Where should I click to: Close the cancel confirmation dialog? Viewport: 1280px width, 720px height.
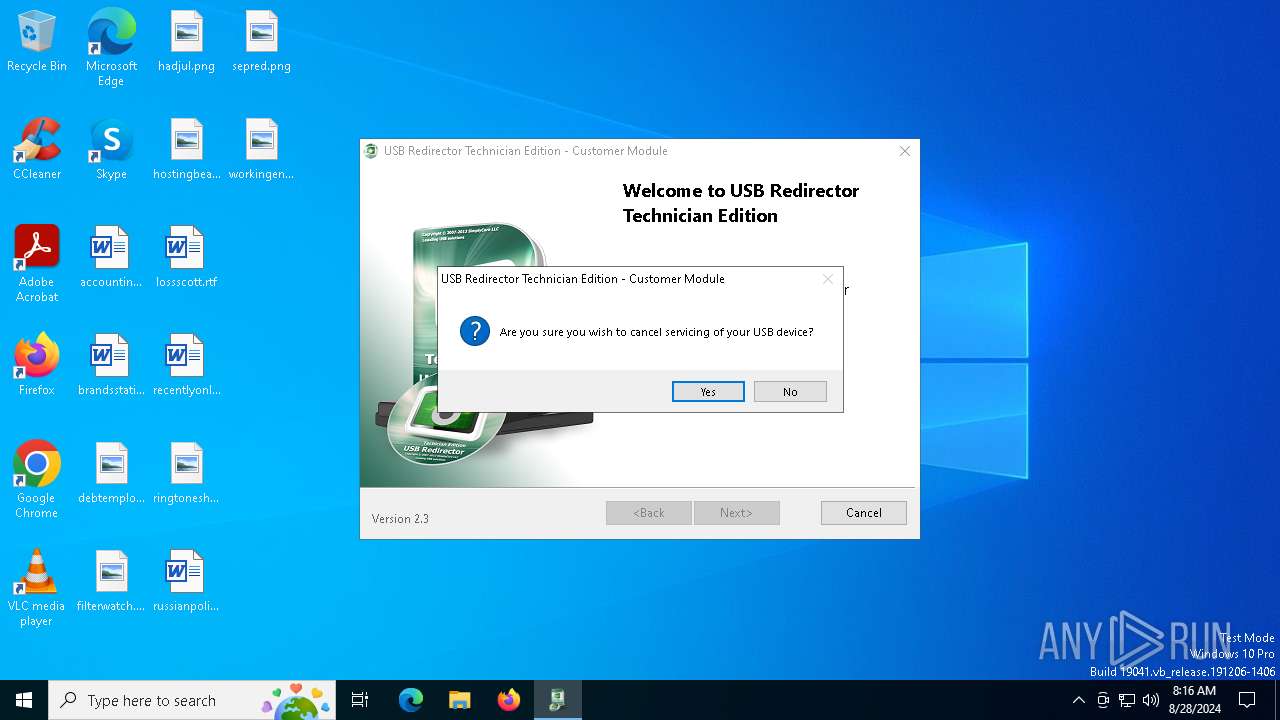tap(827, 279)
